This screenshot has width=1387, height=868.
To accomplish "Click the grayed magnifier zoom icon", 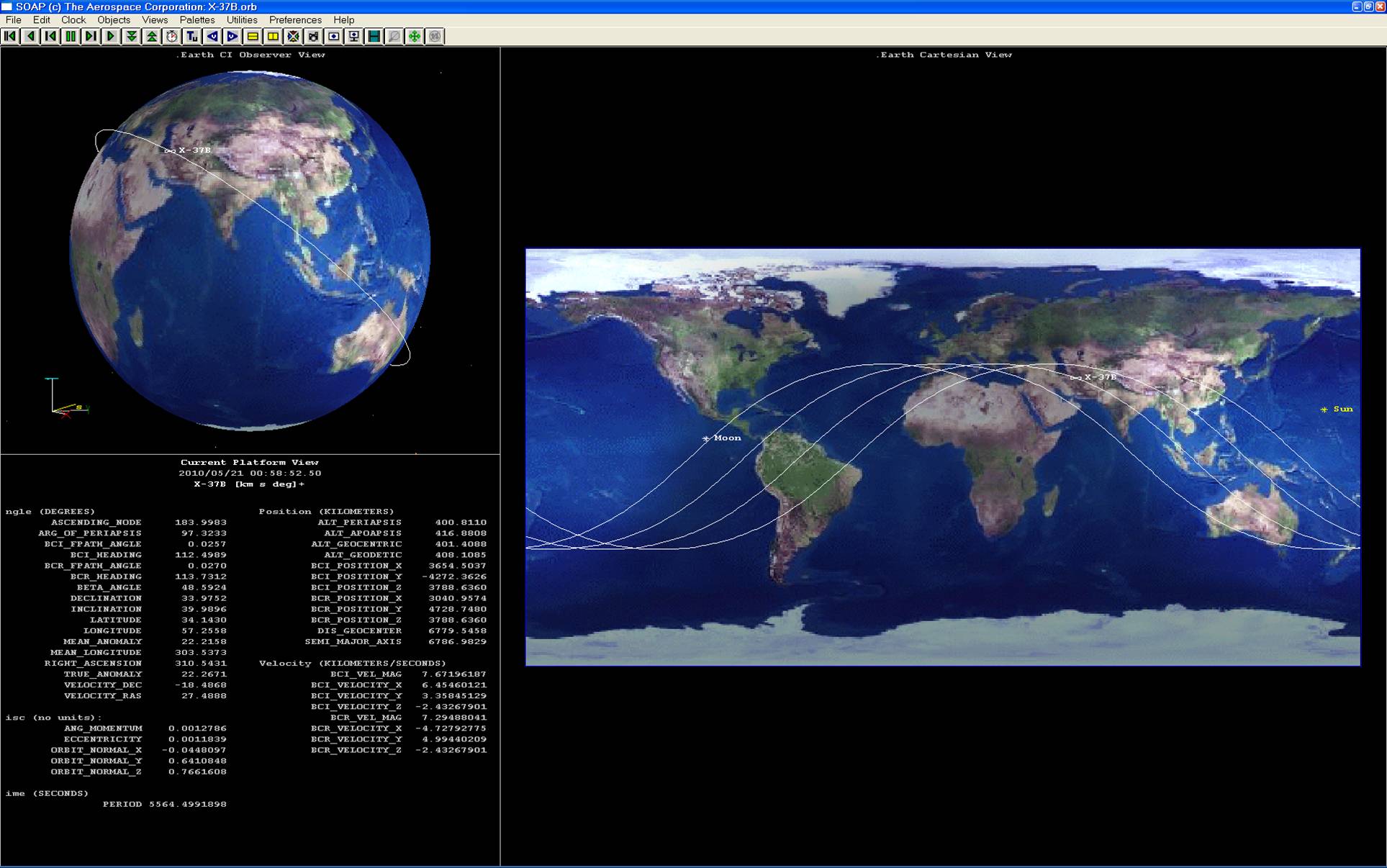I will pyautogui.click(x=394, y=36).
